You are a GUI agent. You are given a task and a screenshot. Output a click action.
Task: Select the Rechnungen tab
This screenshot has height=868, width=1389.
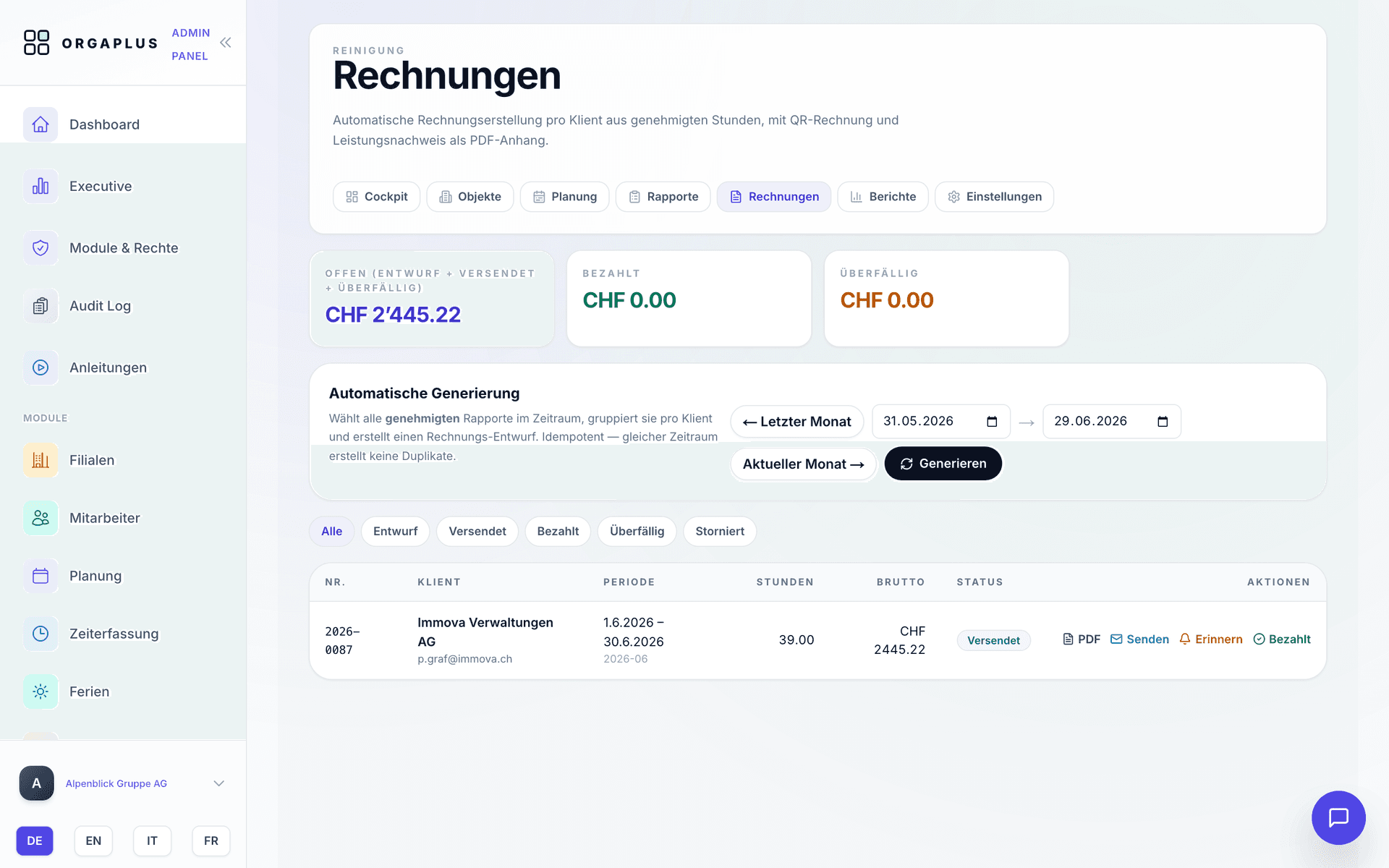(774, 197)
